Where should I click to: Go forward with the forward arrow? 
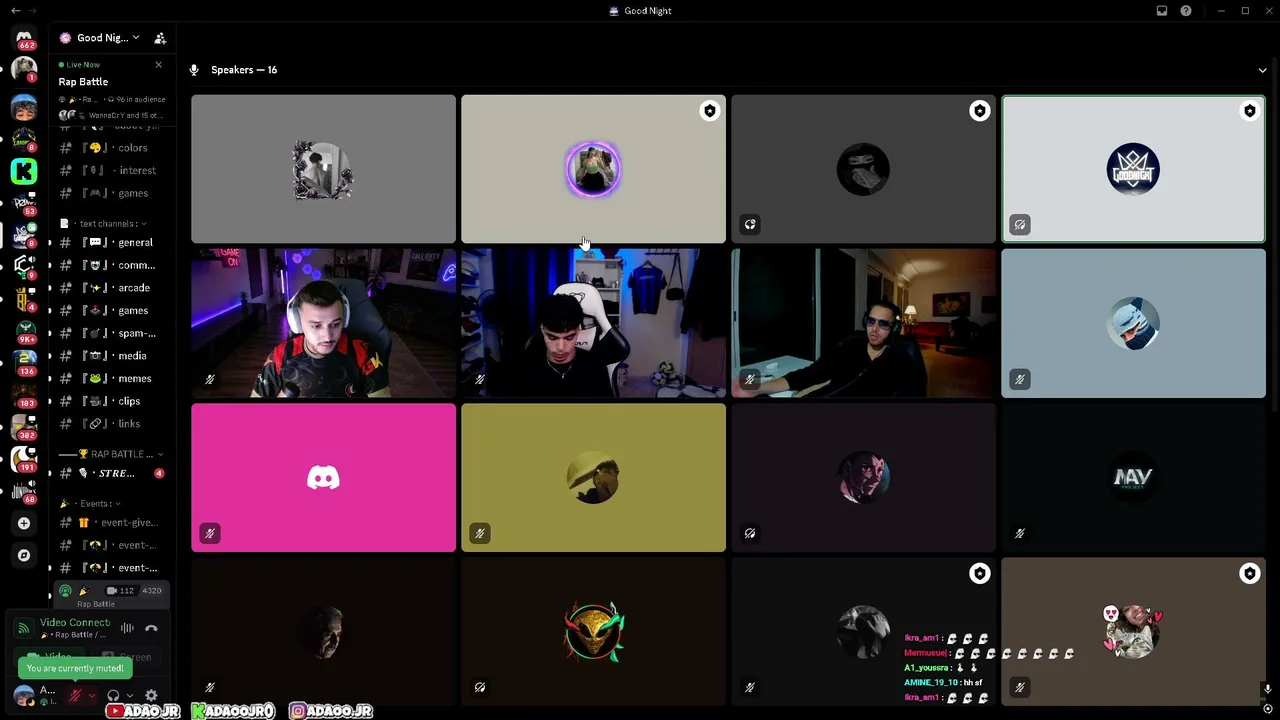[x=33, y=11]
